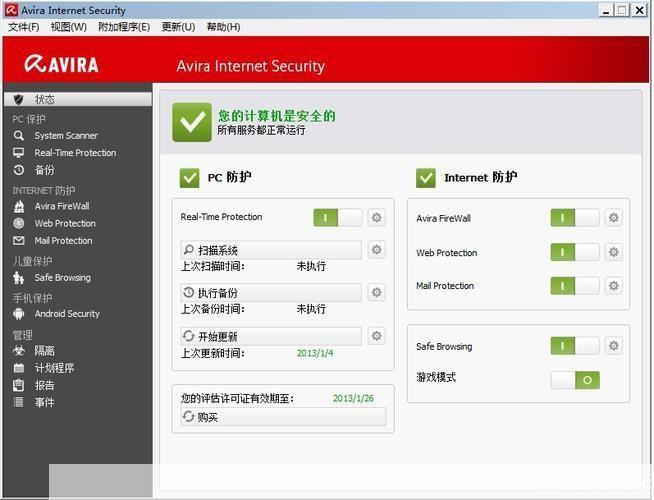Open the 帮助(H) menu

point(224,27)
